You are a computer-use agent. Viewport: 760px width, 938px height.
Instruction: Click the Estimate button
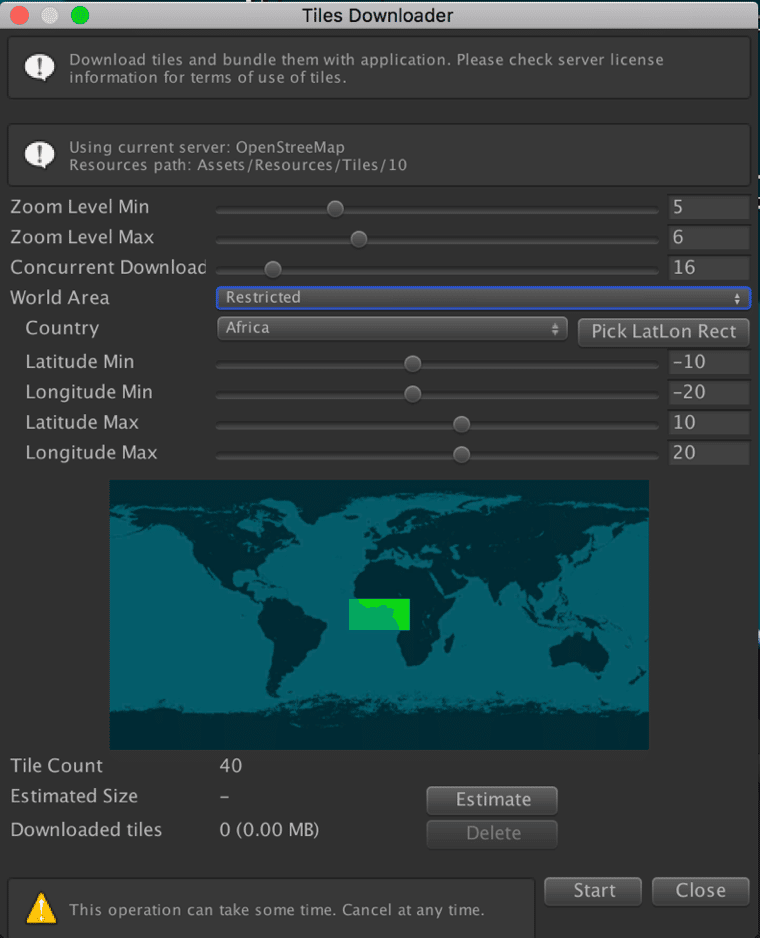pos(492,799)
